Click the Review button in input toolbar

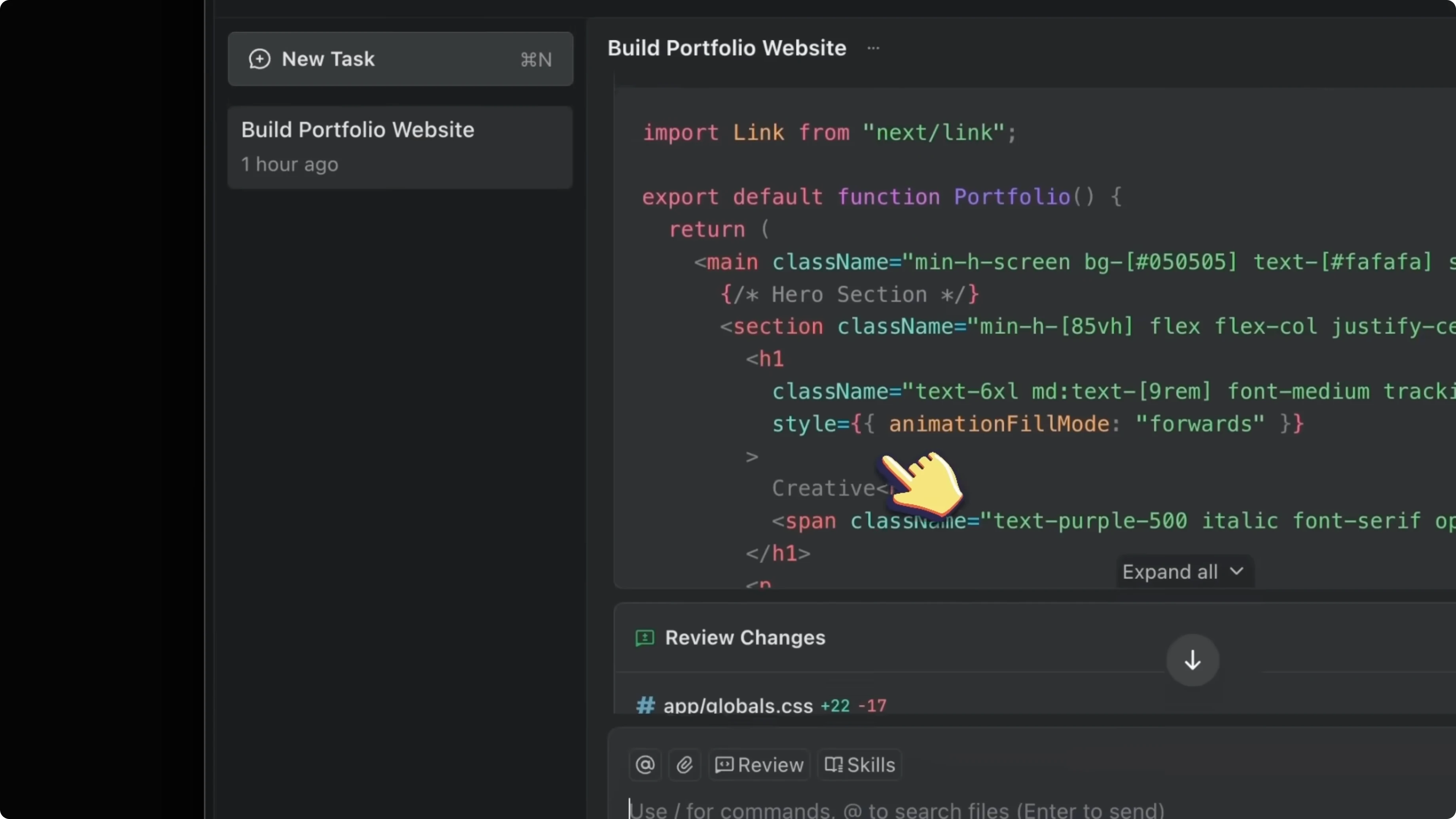[x=759, y=765]
